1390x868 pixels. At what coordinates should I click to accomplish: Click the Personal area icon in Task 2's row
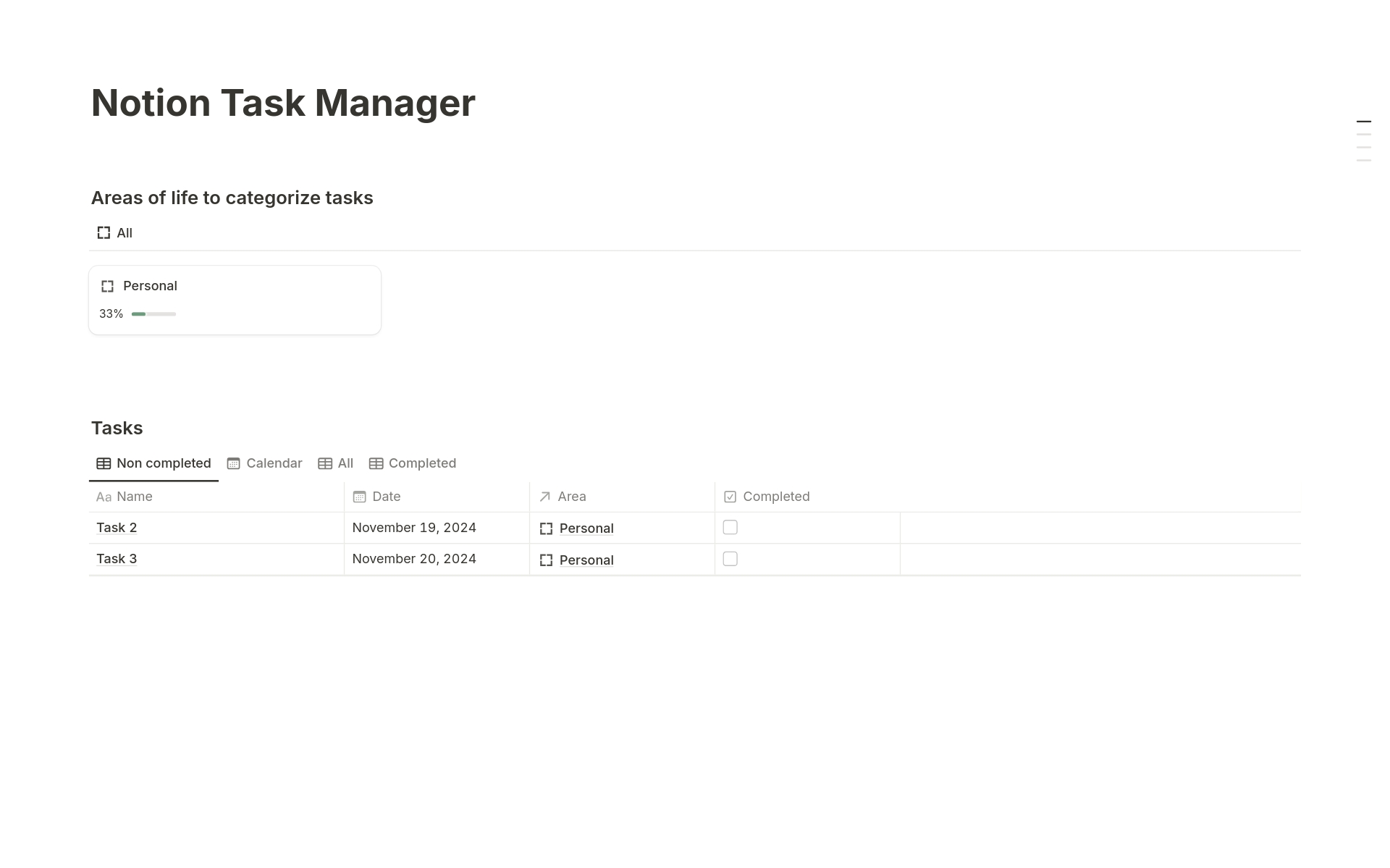[x=547, y=528]
